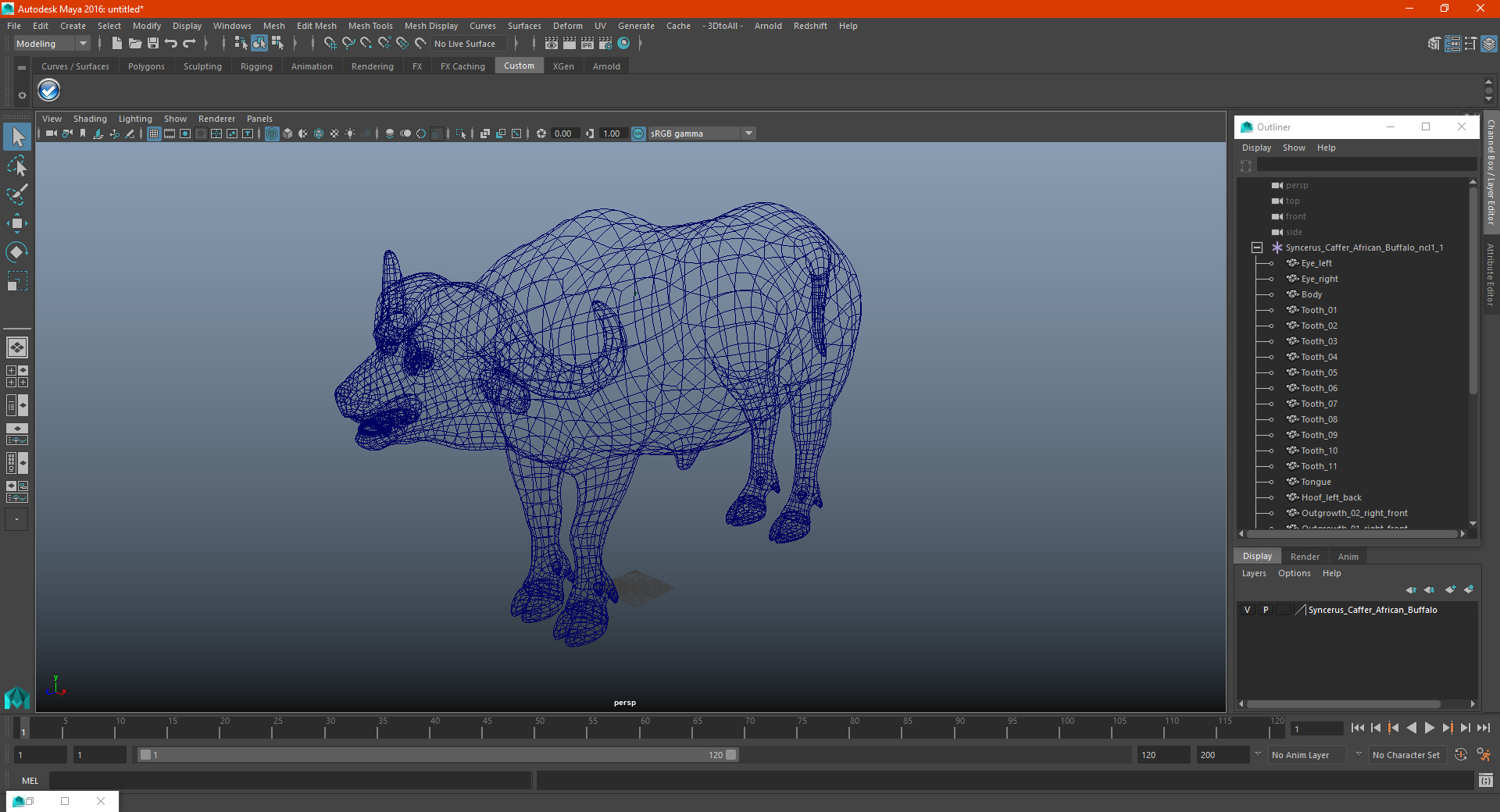Switch to the Rigging shelf tab
1500x812 pixels.
pyautogui.click(x=256, y=66)
